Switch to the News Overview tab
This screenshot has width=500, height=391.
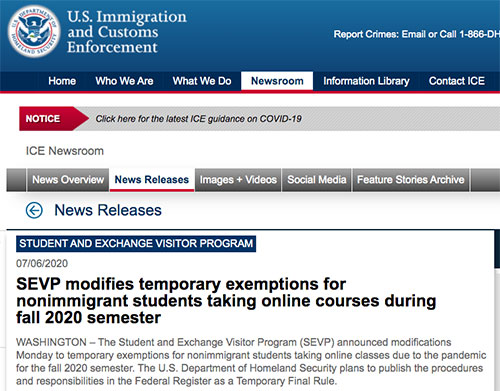tap(68, 180)
